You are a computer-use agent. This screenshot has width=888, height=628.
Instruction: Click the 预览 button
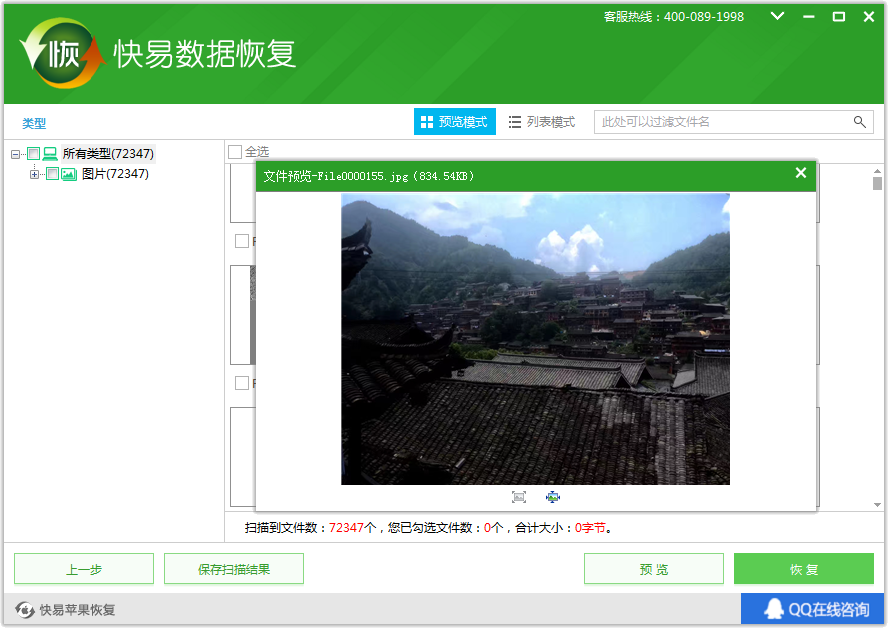pyautogui.click(x=654, y=569)
